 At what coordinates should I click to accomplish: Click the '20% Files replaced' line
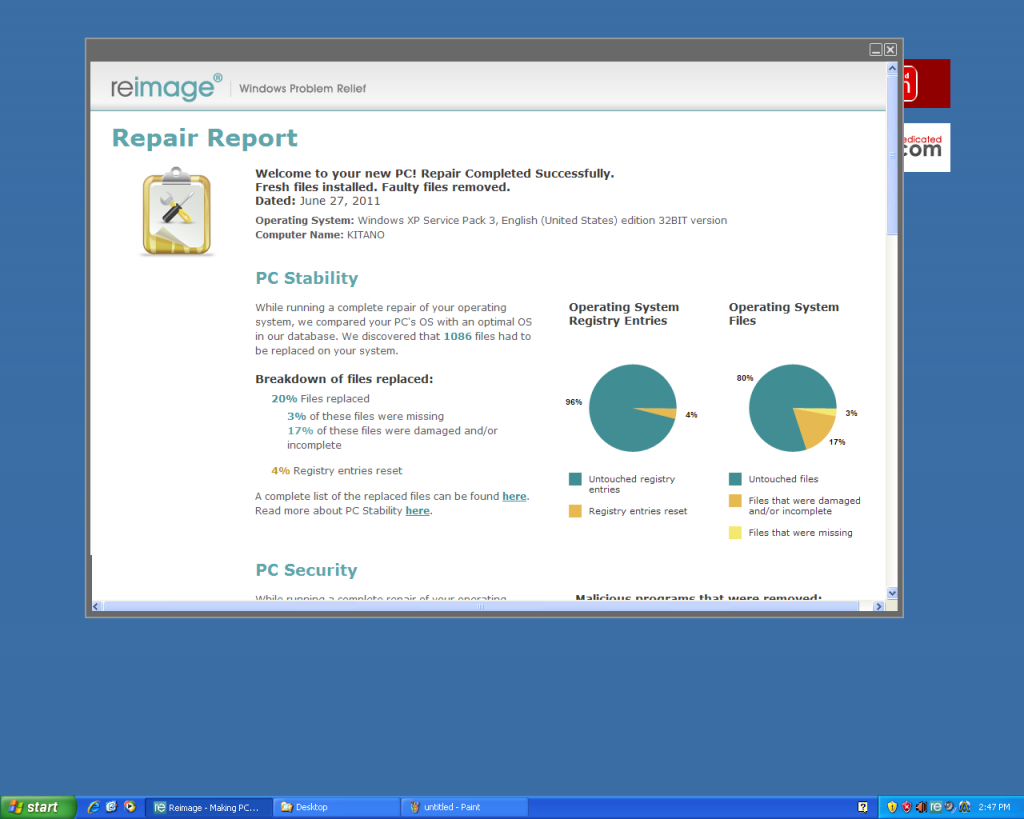321,398
